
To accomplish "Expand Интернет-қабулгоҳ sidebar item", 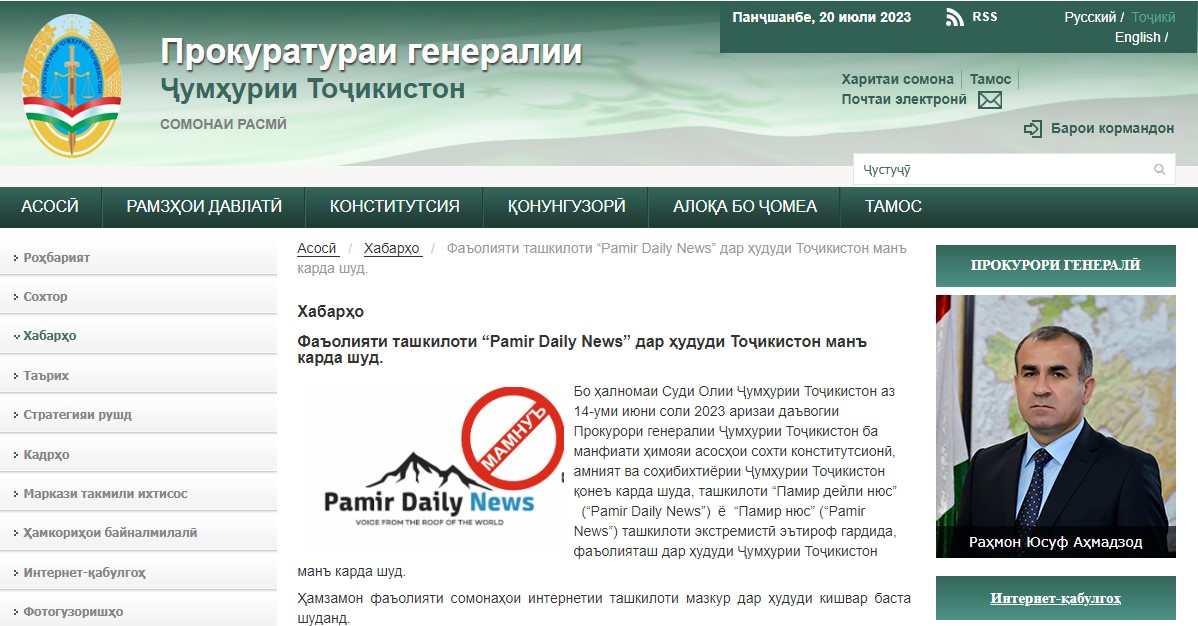I will coord(138,572).
